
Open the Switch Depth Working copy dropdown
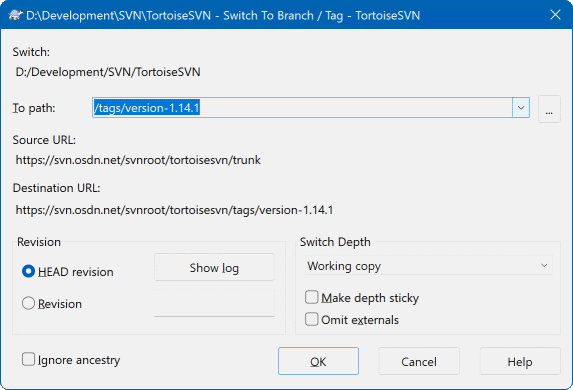click(429, 266)
